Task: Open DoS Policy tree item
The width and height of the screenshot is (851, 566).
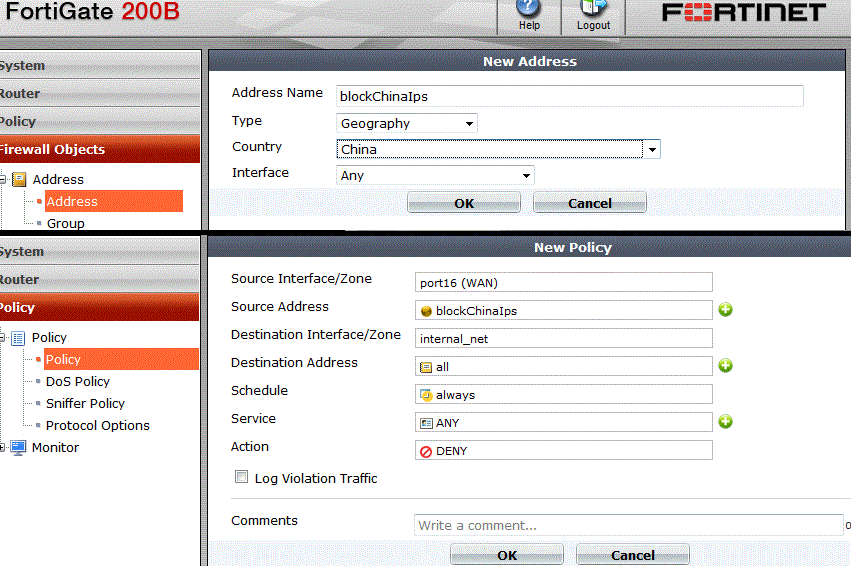Action: [78, 381]
